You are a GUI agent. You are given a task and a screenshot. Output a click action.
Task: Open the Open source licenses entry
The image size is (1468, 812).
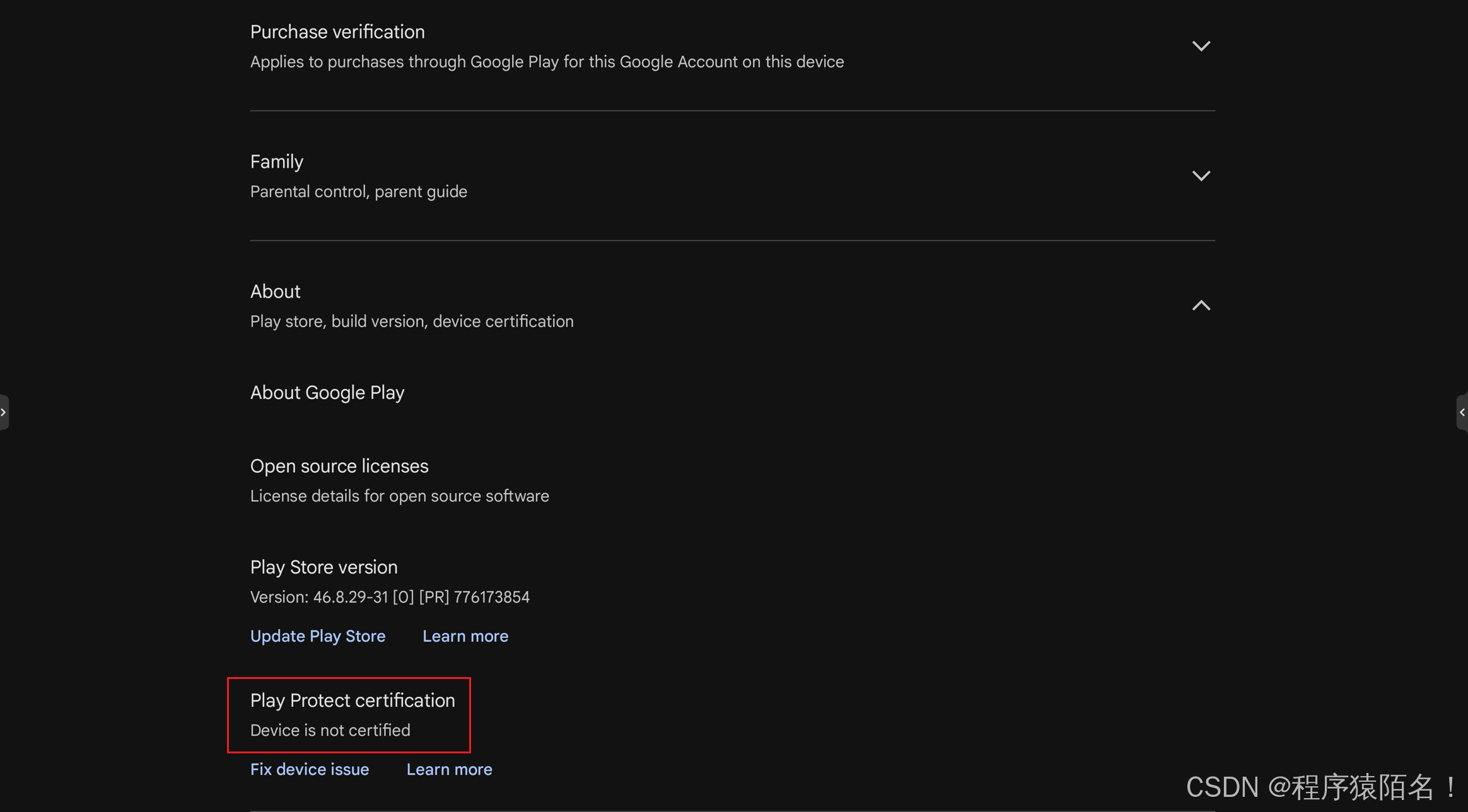[339, 466]
